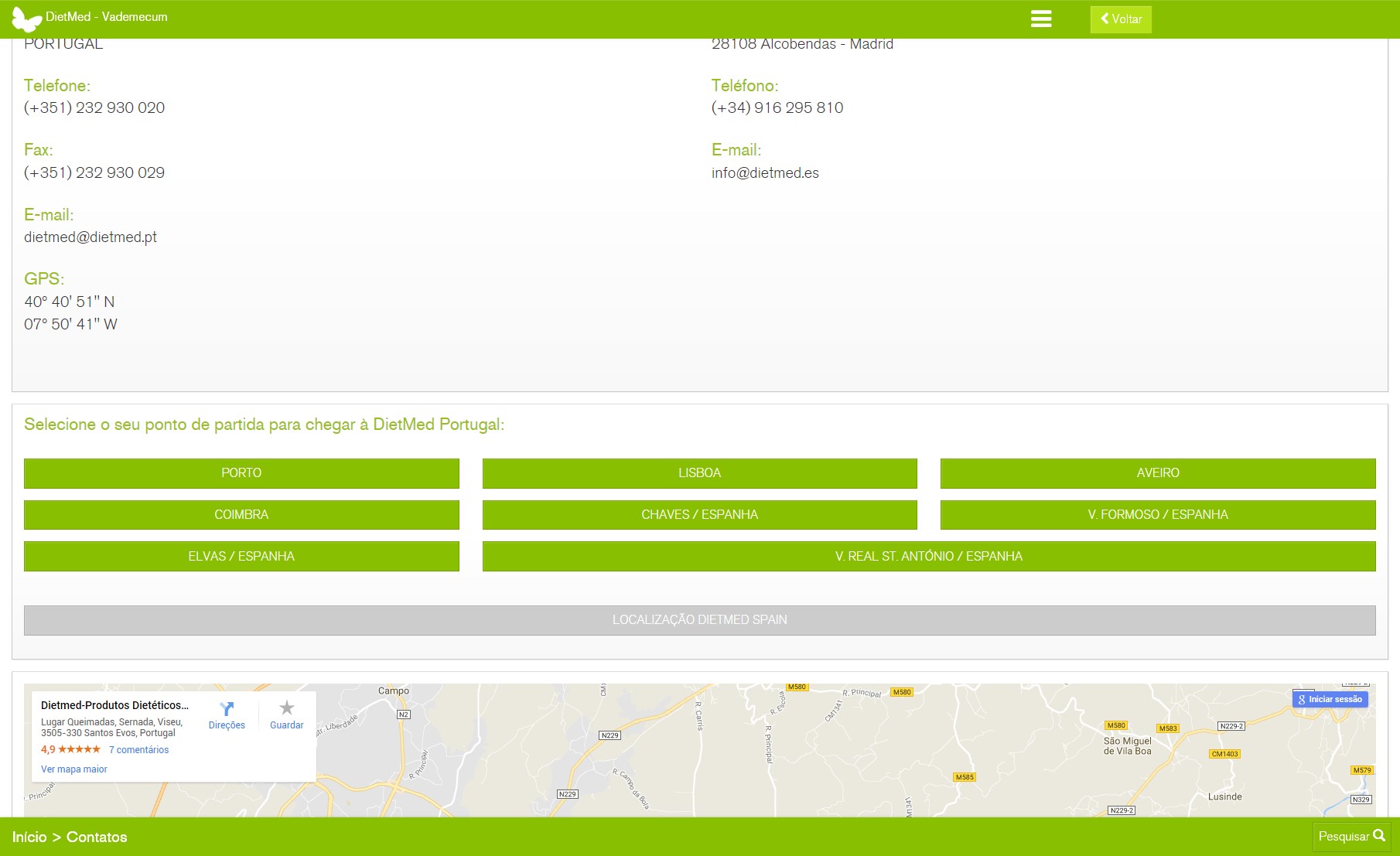Click the fax number (+351) 232 930 029
Viewport: 1400px width, 856px height.
point(94,173)
